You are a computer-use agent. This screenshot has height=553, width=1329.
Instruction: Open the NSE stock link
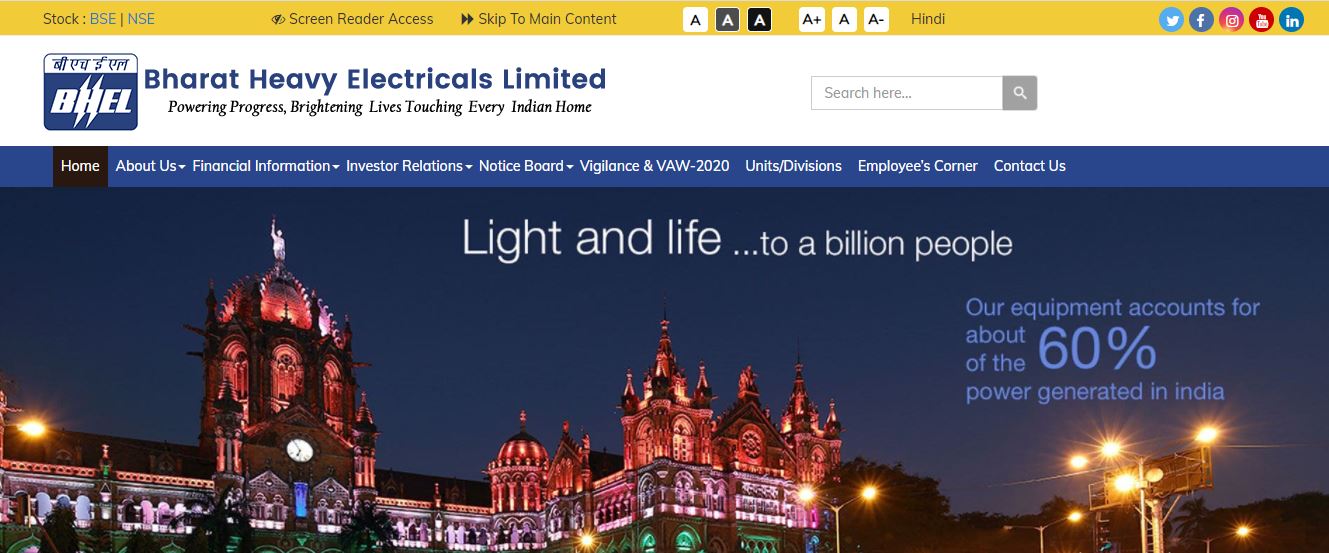click(141, 19)
